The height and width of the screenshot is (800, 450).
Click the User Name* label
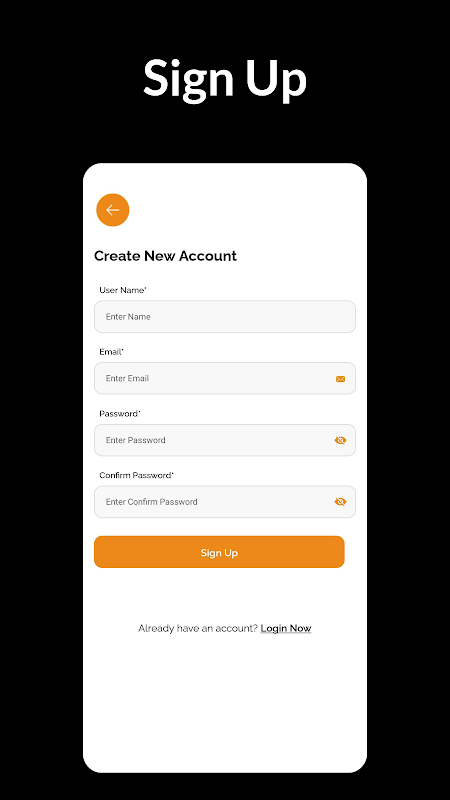pos(123,290)
